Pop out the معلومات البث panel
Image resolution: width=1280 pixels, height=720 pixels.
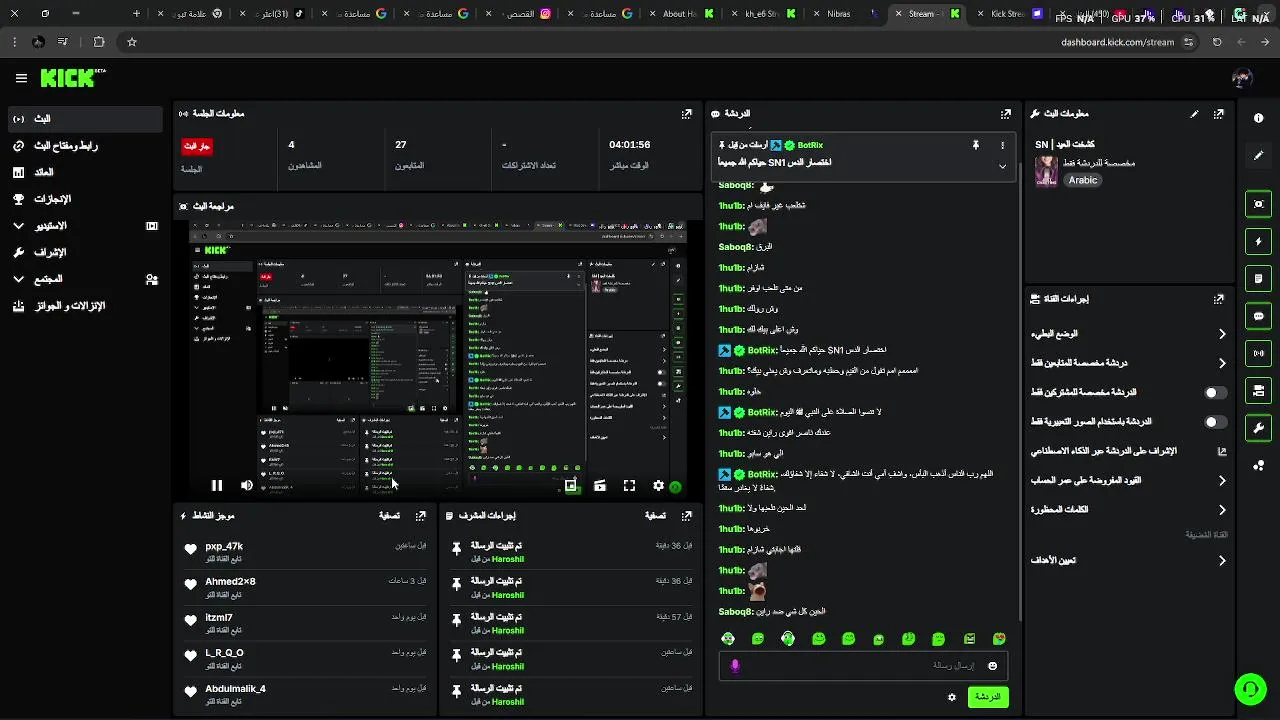pos(1218,114)
